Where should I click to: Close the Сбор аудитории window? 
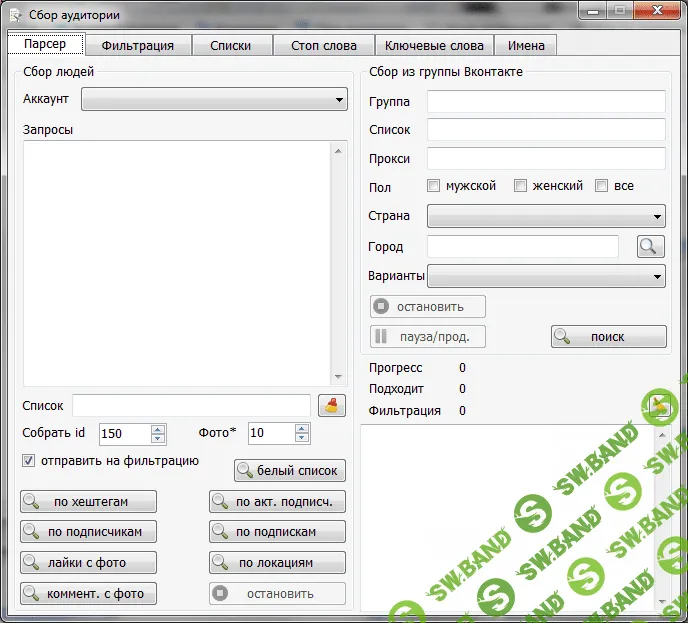657,11
